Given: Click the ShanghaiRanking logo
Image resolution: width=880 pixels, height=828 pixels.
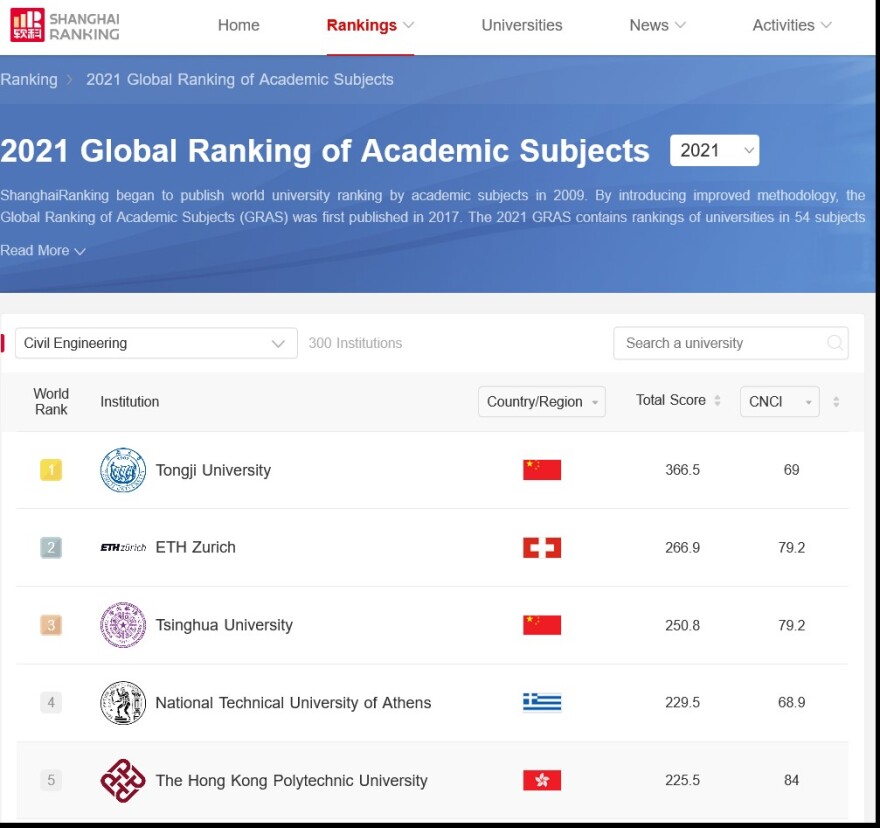Looking at the screenshot, I should (65, 26).
